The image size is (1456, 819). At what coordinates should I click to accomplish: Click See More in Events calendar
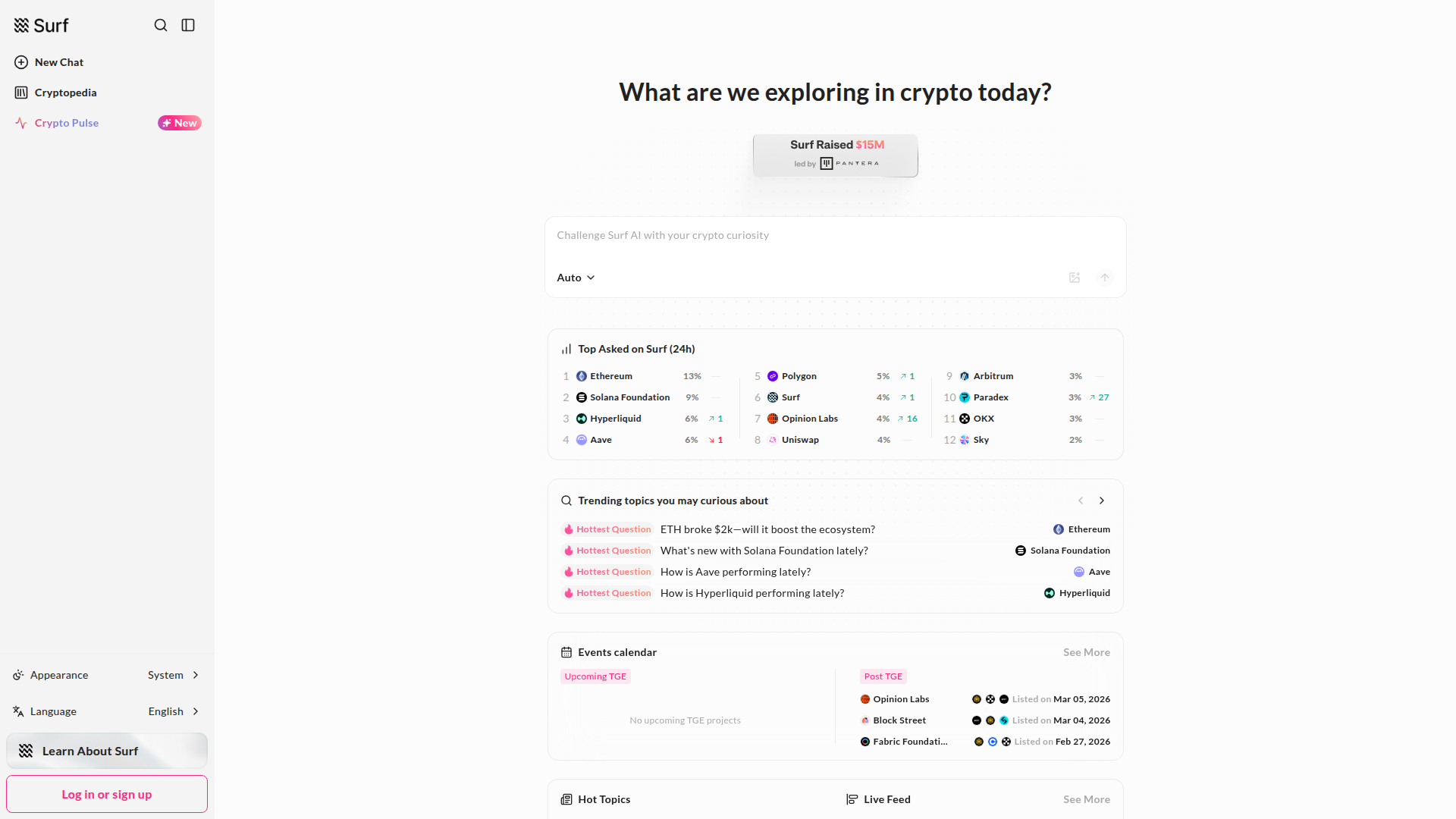click(x=1086, y=652)
